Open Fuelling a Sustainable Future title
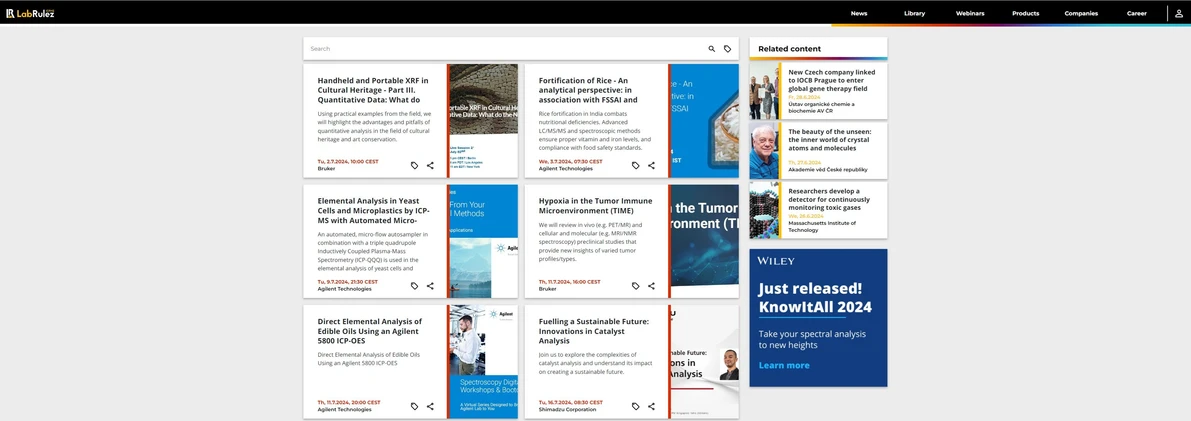This screenshot has height=421, width=1191. point(594,331)
